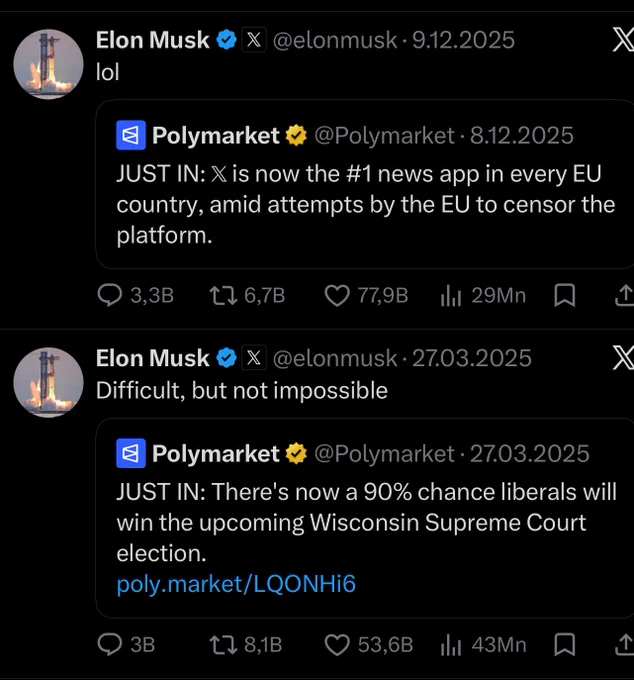
Task: Click Polymarket logo in the Wisconsin quoted tweet
Action: (131, 454)
